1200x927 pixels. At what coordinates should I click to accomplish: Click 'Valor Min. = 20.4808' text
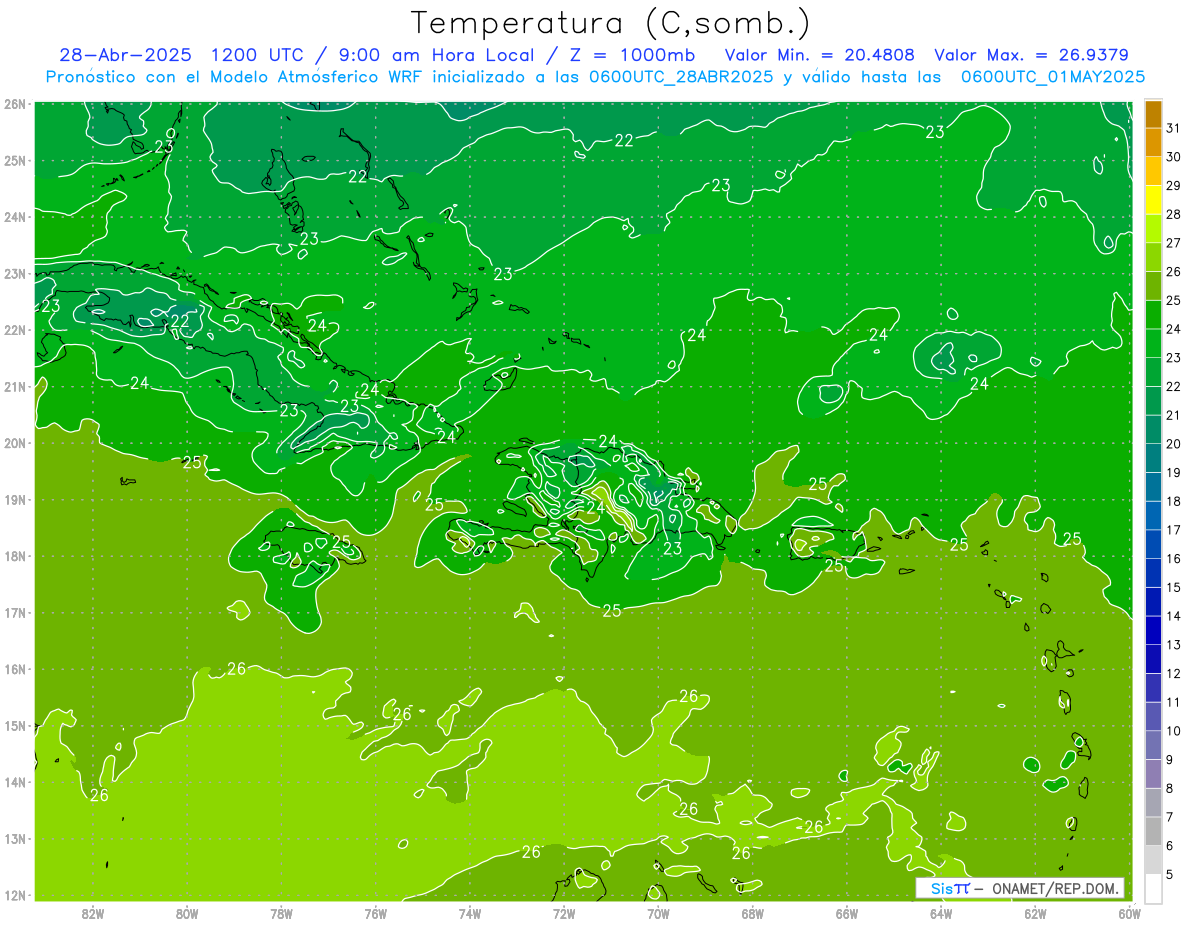coord(819,55)
